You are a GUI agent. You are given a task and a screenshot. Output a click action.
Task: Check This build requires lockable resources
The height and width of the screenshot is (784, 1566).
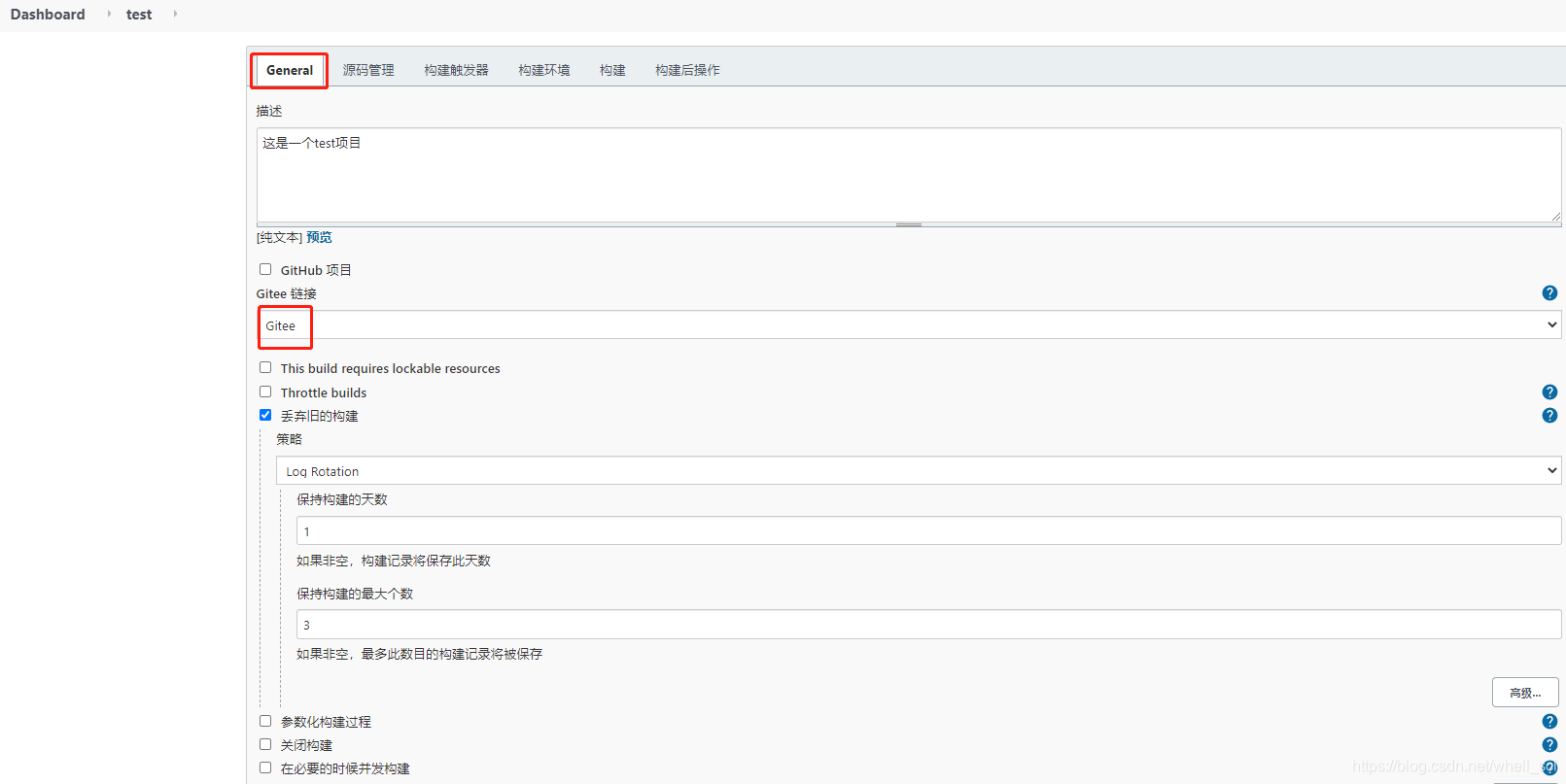coord(265,367)
